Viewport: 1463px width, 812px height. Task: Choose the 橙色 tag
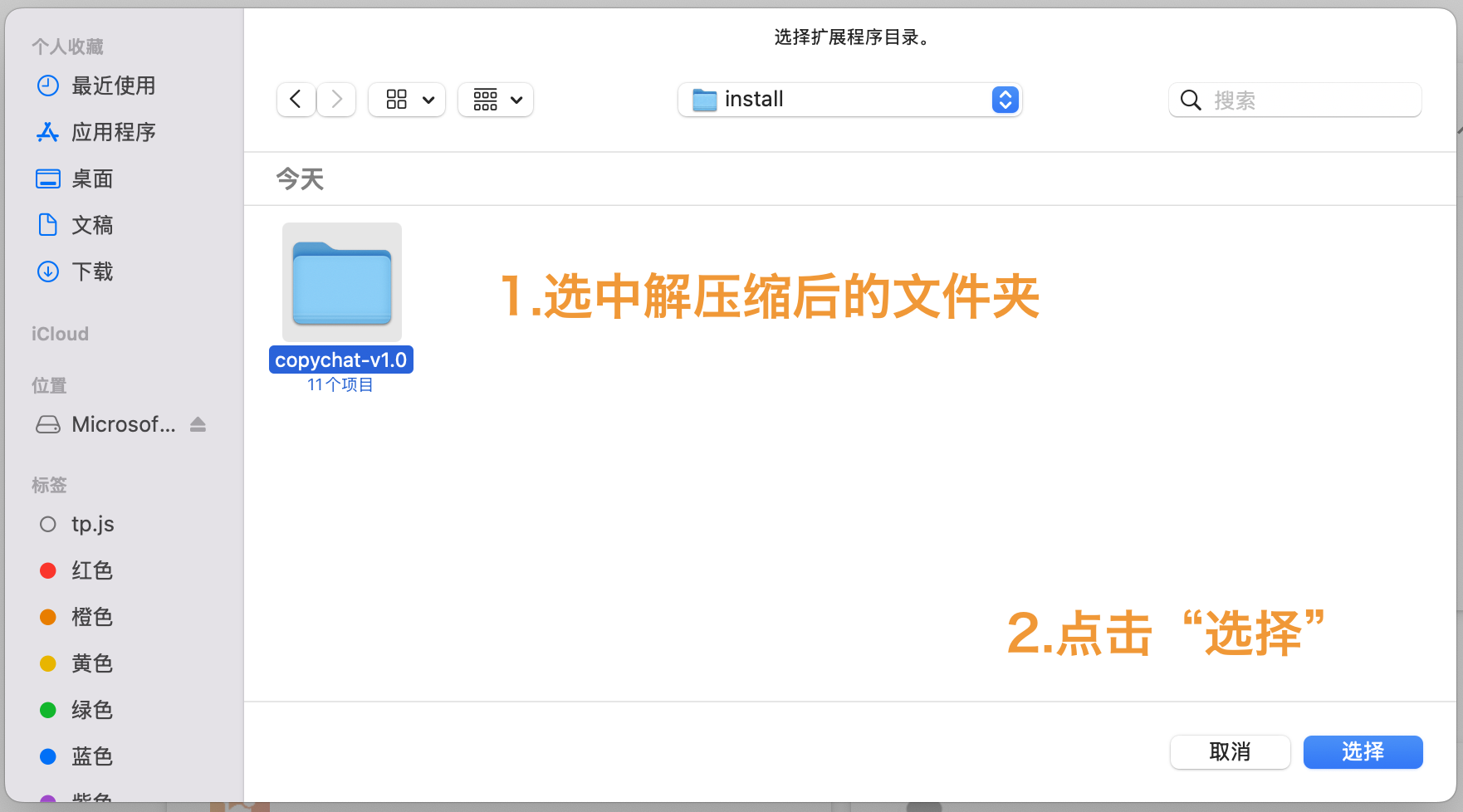92,617
